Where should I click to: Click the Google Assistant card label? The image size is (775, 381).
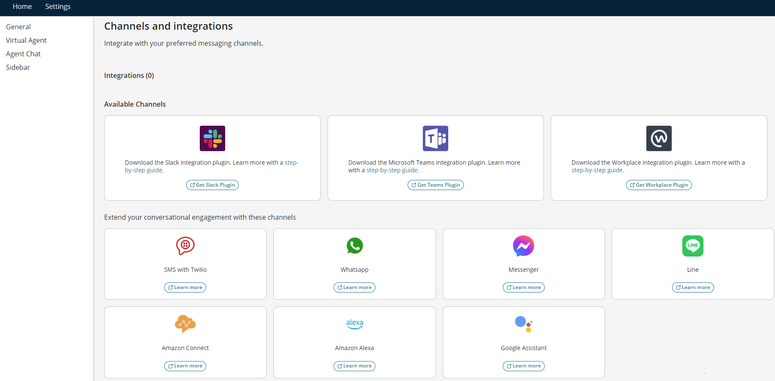523,348
